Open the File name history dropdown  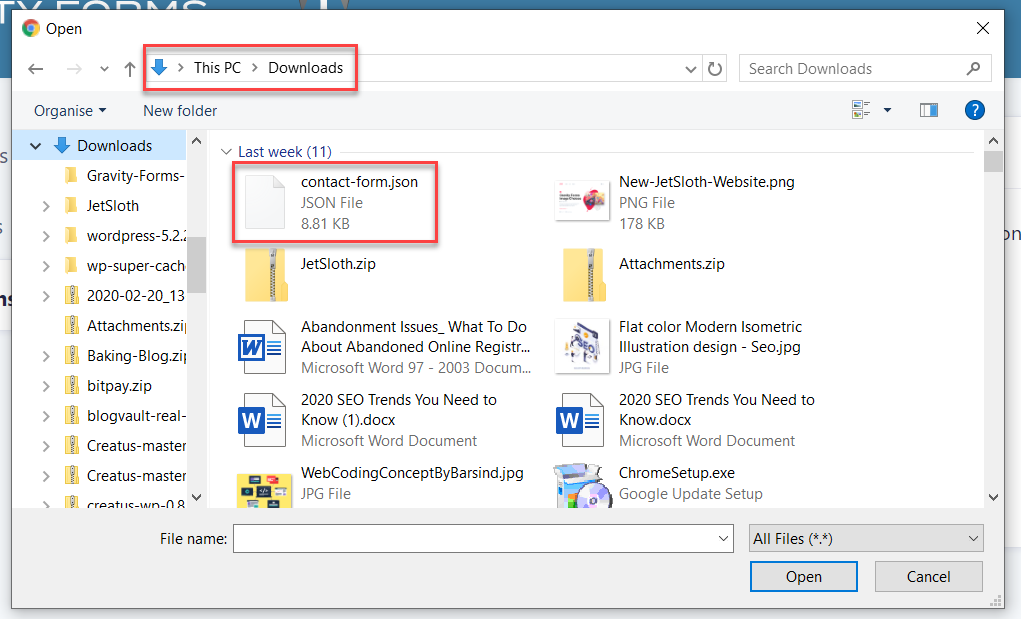[723, 539]
